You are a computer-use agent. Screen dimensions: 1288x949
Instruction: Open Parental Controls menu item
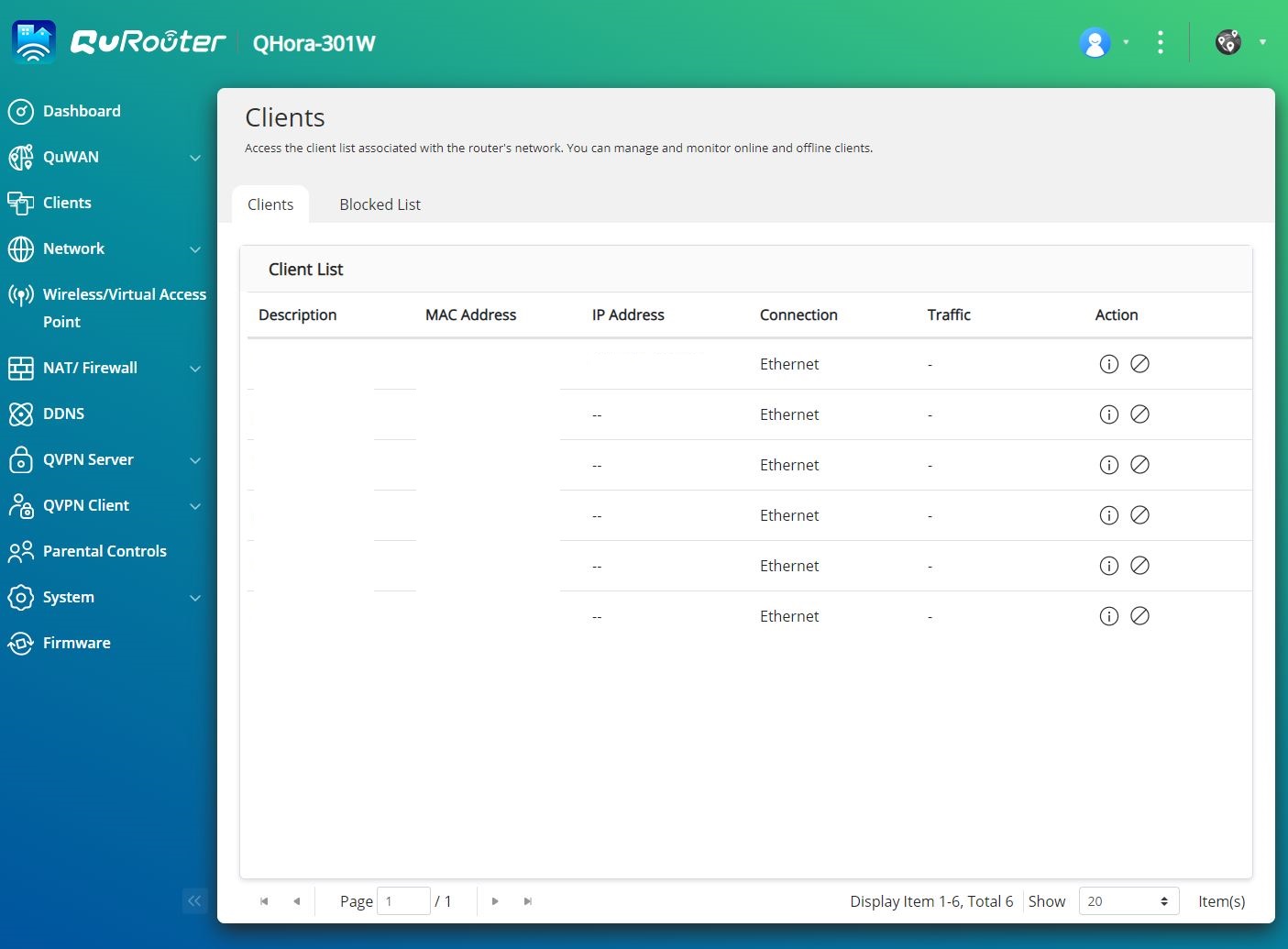coord(105,551)
